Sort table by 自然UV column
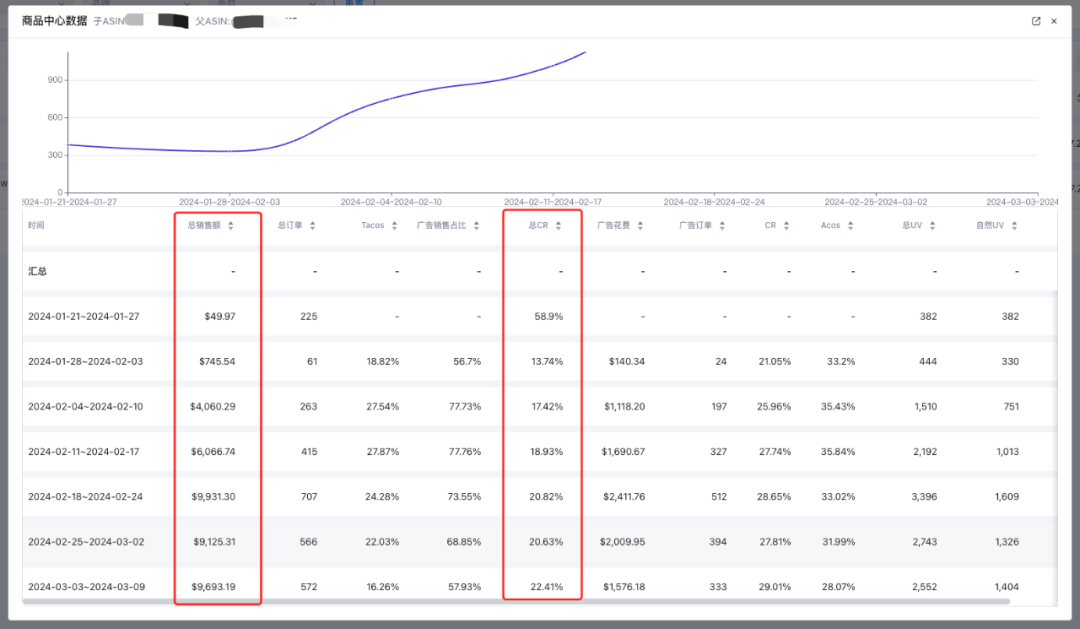 tap(1014, 226)
